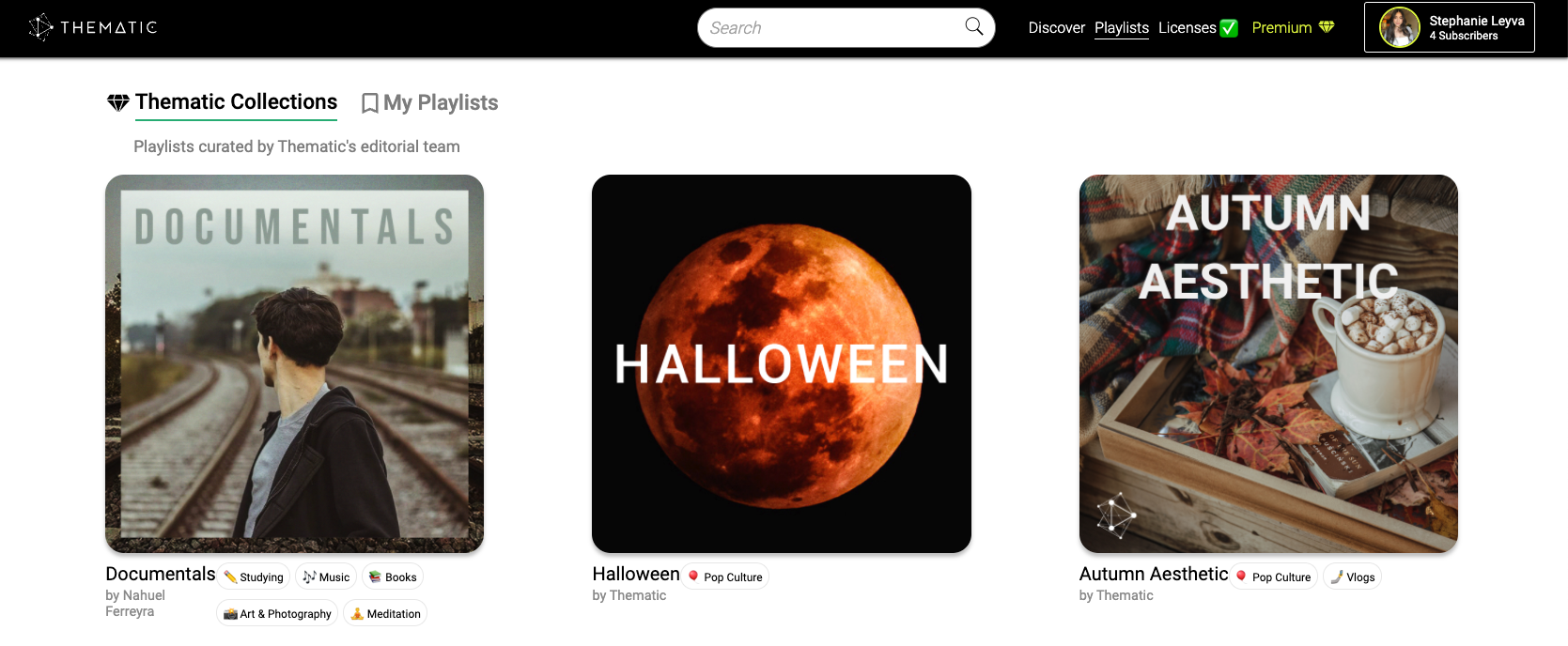Screen dimensions: 1568x646
Task: Open the Playlists menu item
Action: [x=1122, y=28]
